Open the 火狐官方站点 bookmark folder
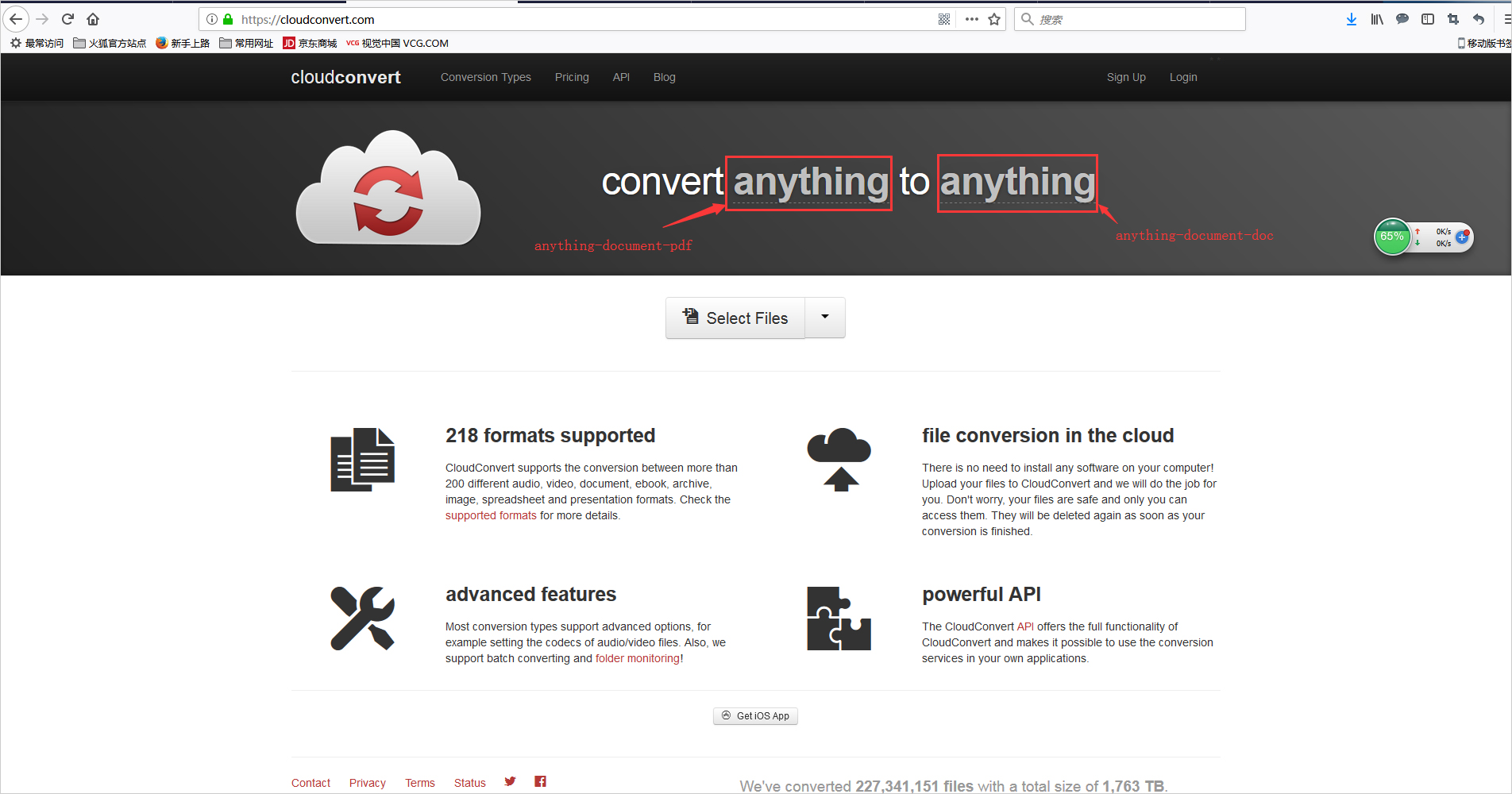Screen dimensions: 1512x794 (x=110, y=43)
